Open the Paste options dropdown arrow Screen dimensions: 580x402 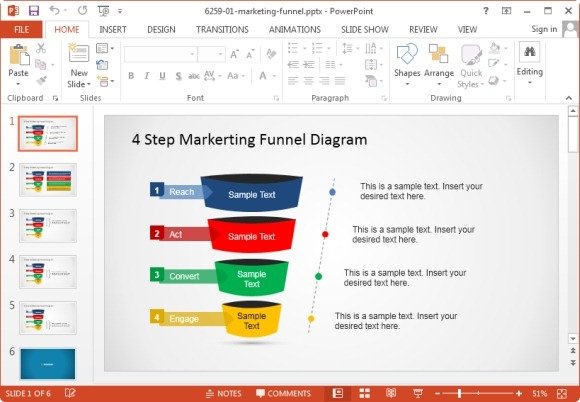coord(18,84)
